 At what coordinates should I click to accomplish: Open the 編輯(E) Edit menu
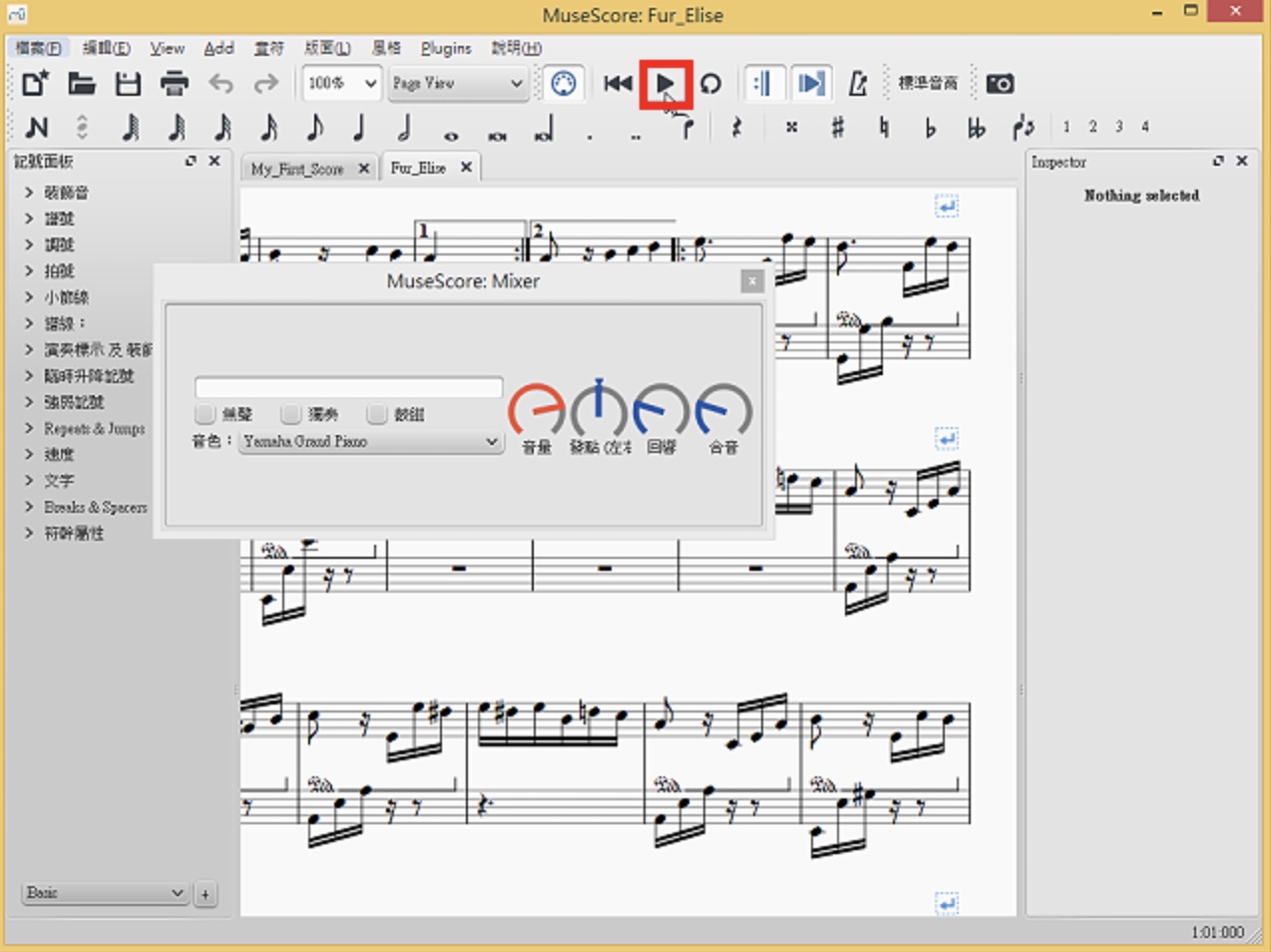tap(106, 48)
